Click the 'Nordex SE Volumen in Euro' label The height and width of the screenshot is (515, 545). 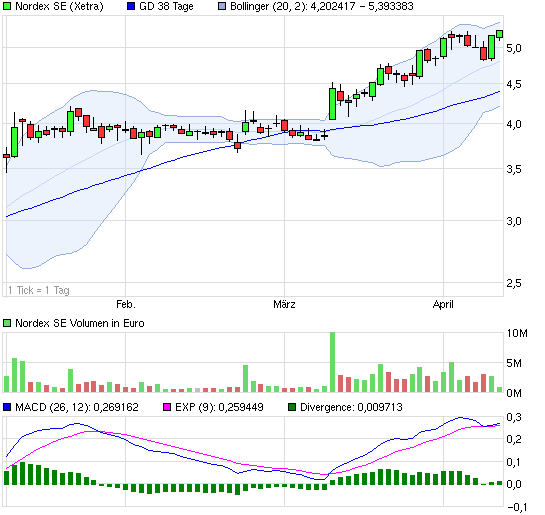pyautogui.click(x=80, y=323)
